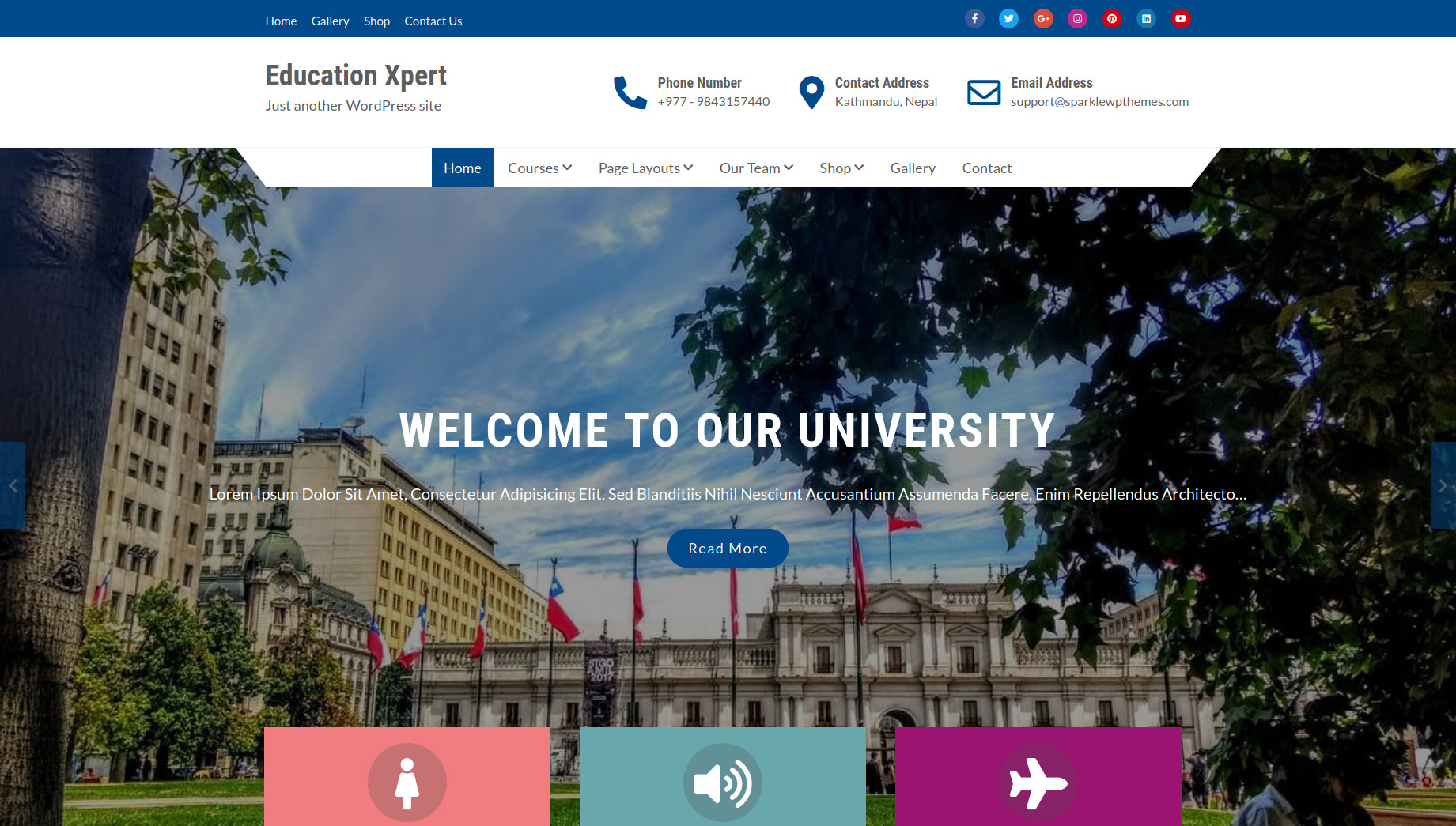1456x826 pixels.
Task: Click the Read More button
Action: point(727,548)
